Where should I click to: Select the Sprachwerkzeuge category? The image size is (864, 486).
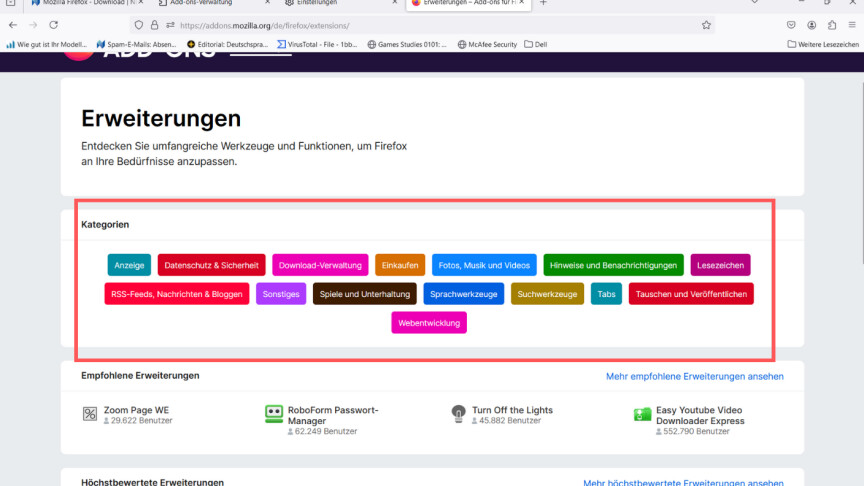coord(463,294)
